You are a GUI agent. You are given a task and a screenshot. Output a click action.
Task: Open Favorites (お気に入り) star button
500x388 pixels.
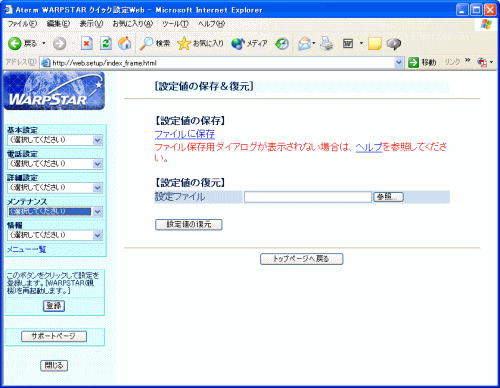[200, 44]
